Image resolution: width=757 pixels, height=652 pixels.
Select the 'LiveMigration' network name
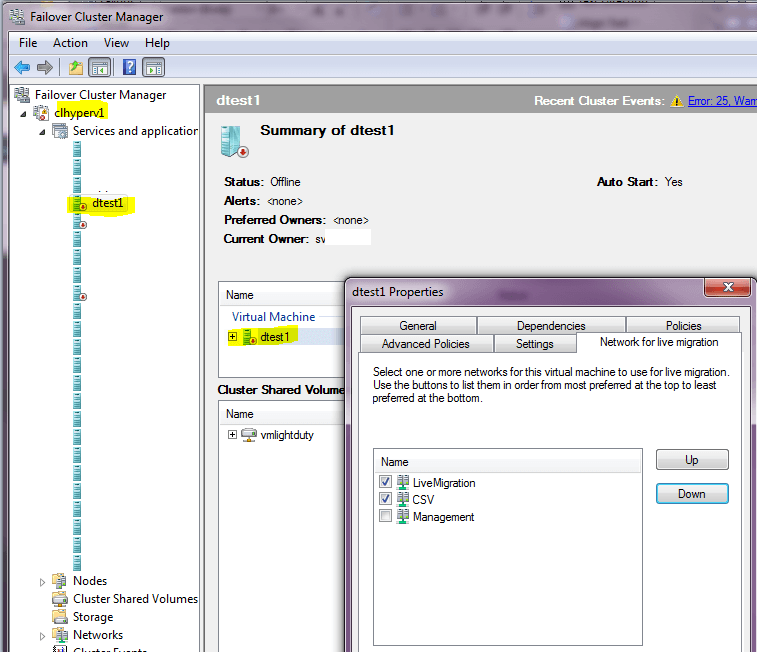point(444,483)
